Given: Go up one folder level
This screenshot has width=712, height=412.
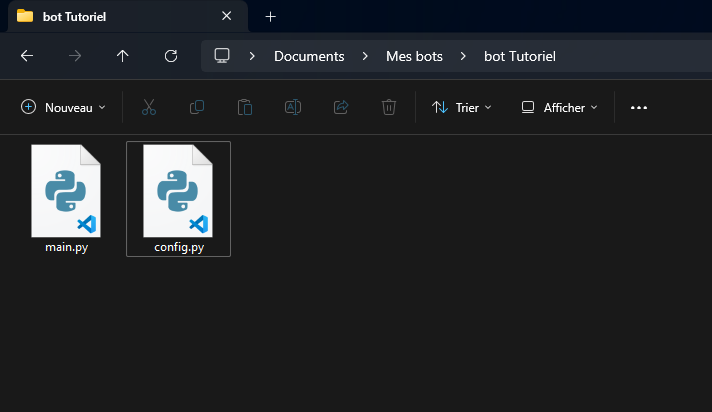Looking at the screenshot, I should click(x=123, y=56).
